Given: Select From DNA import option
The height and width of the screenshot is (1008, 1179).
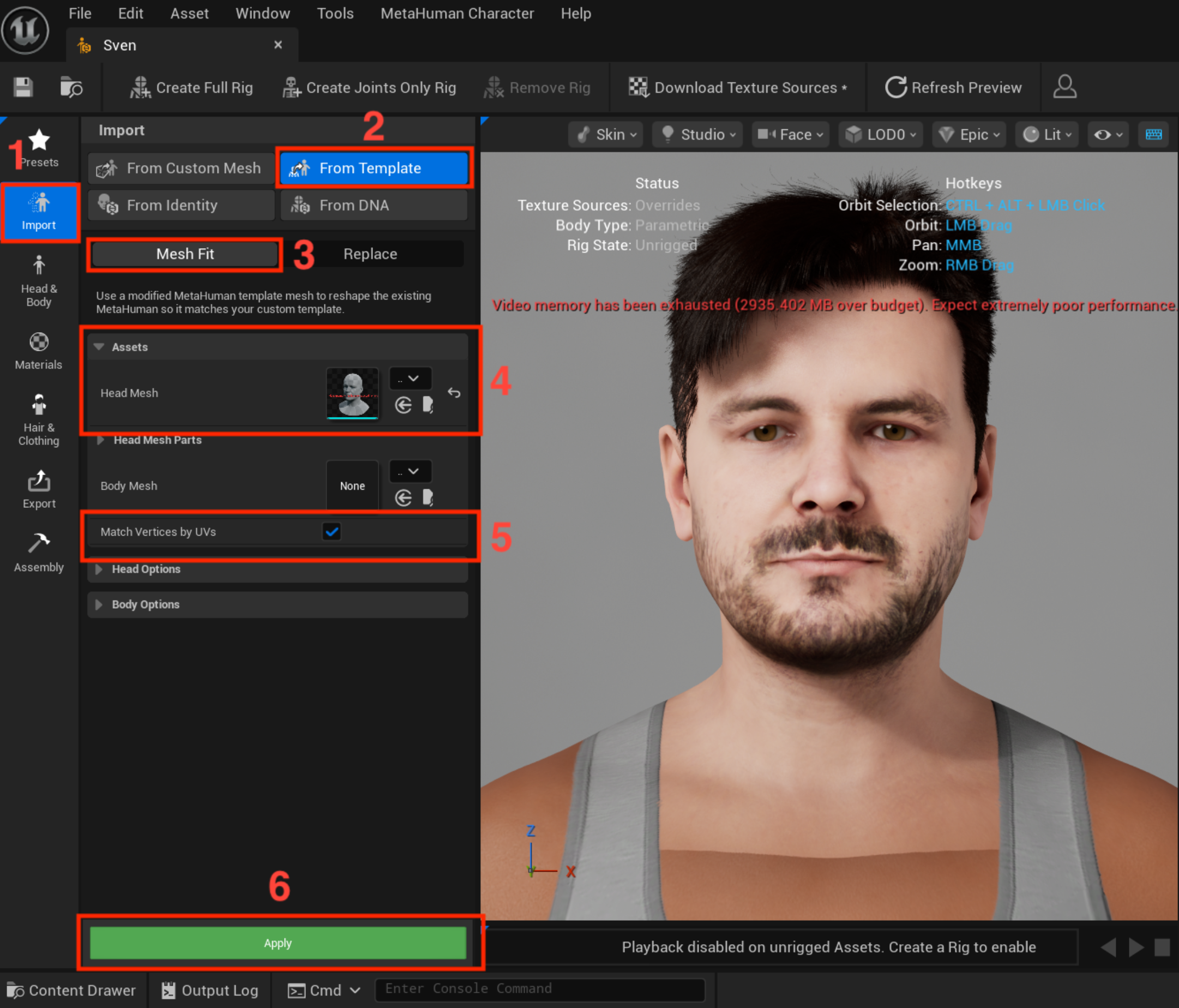Looking at the screenshot, I should 374,205.
